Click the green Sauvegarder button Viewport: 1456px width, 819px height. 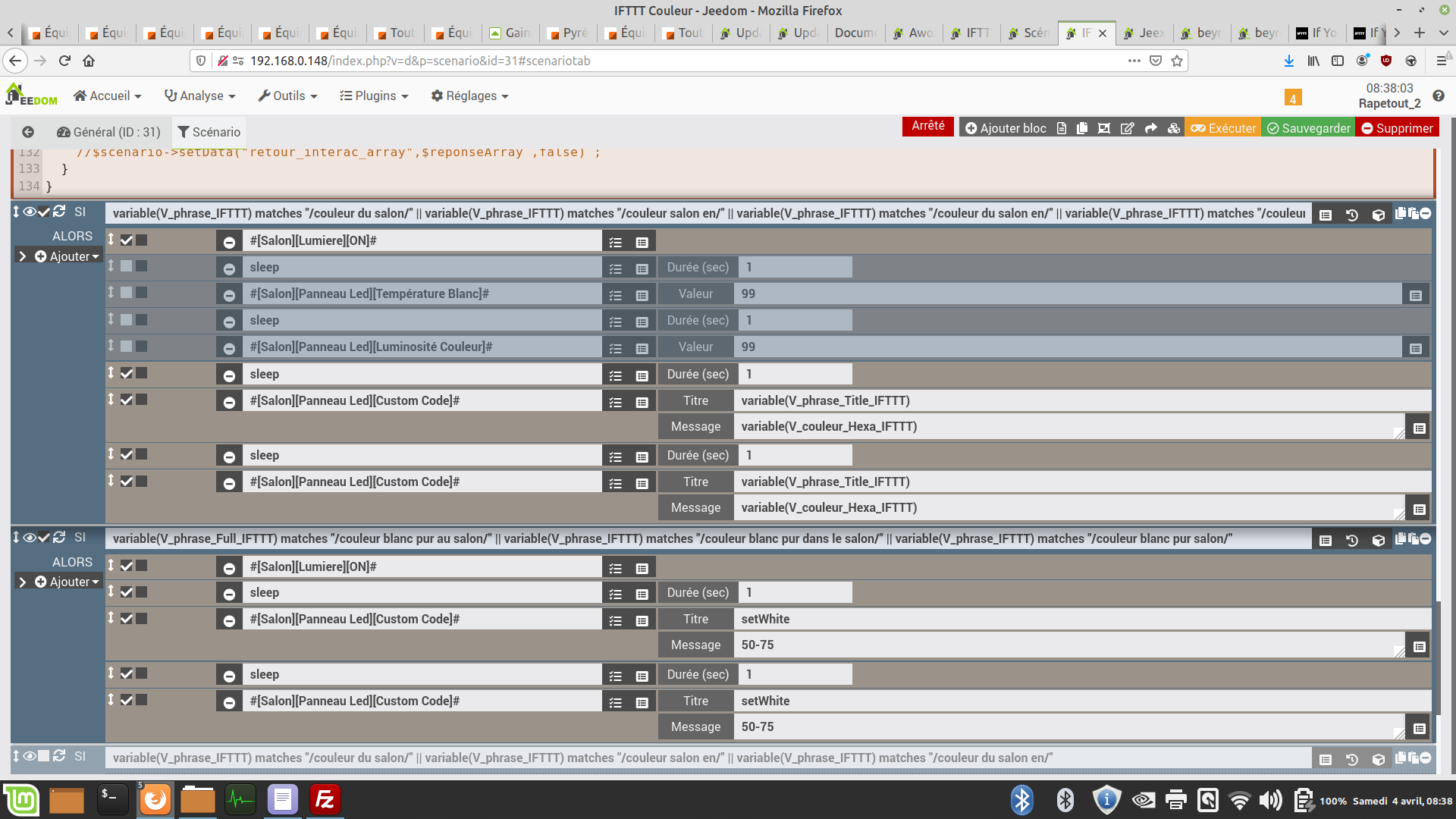point(1308,128)
